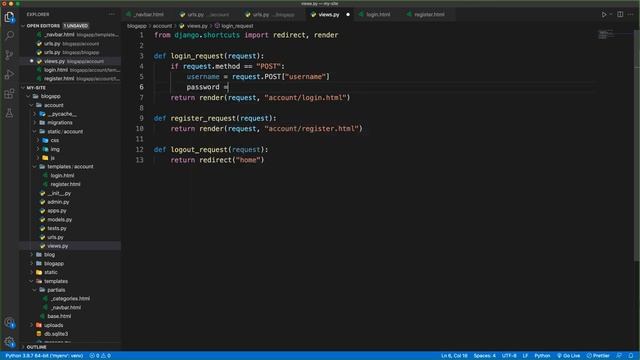Open admin.py in file tree
640x360 pixels.
click(x=57, y=202)
